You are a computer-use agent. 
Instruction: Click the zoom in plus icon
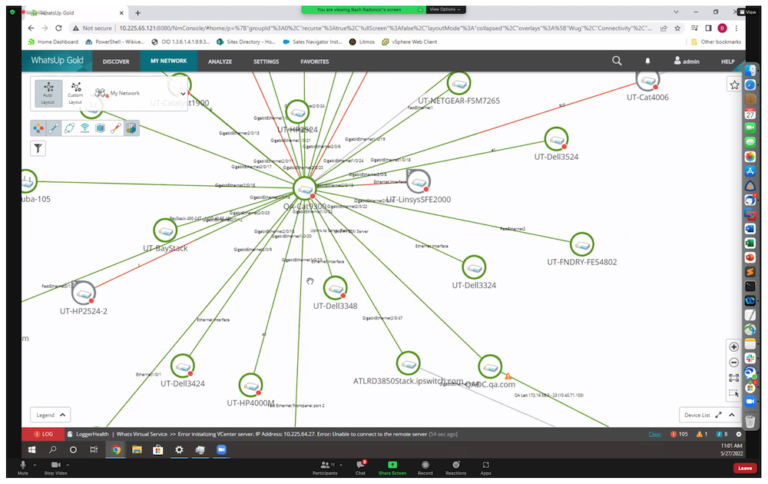[x=734, y=346]
